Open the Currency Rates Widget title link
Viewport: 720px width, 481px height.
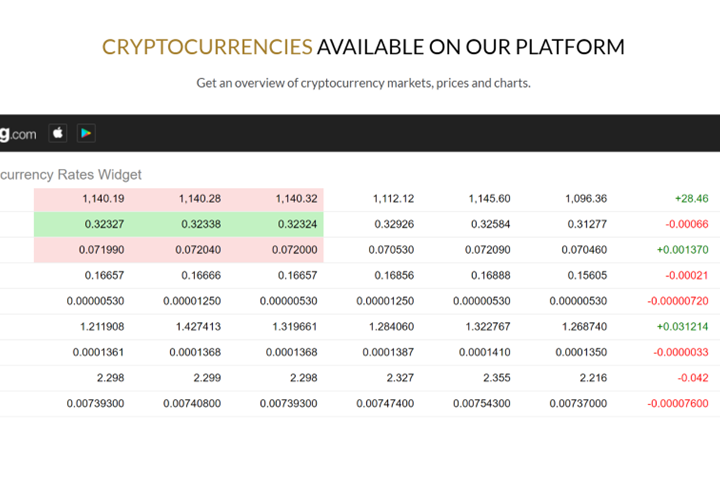tap(71, 174)
